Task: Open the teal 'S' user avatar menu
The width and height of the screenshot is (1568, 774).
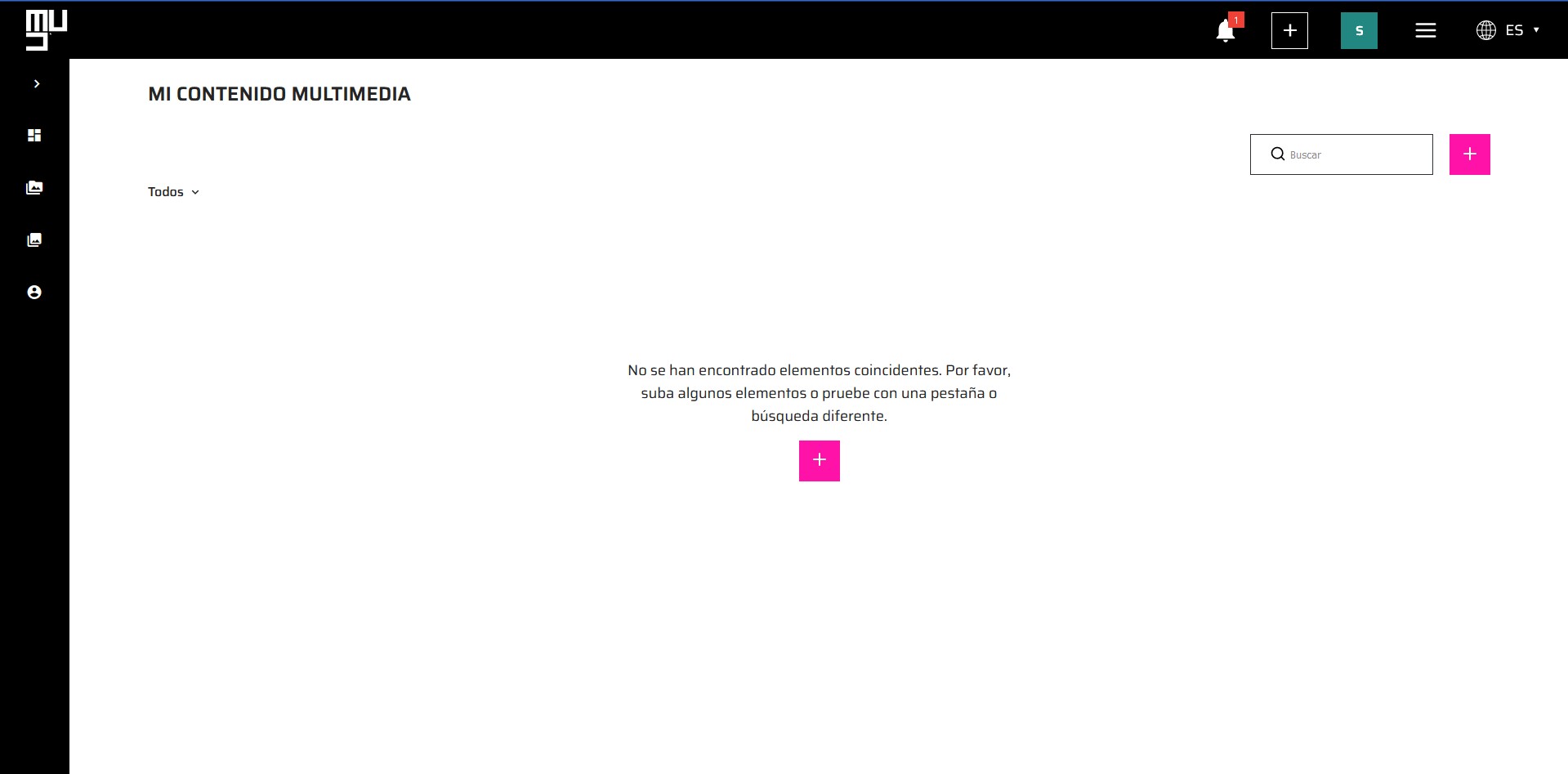Action: (1359, 31)
